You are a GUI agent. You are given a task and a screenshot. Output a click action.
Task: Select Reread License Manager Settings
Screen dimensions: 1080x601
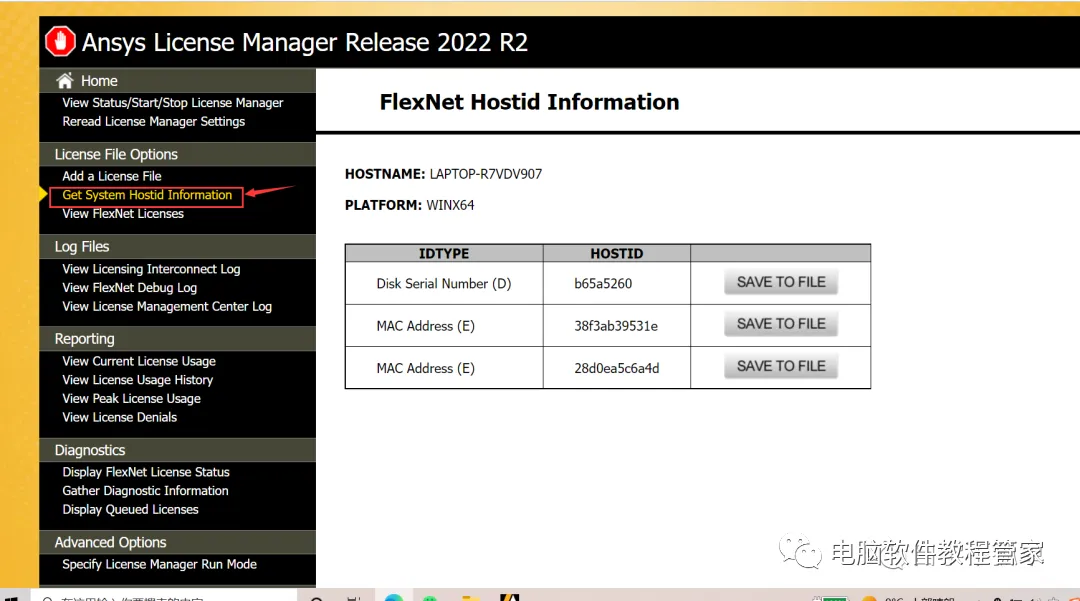(154, 121)
